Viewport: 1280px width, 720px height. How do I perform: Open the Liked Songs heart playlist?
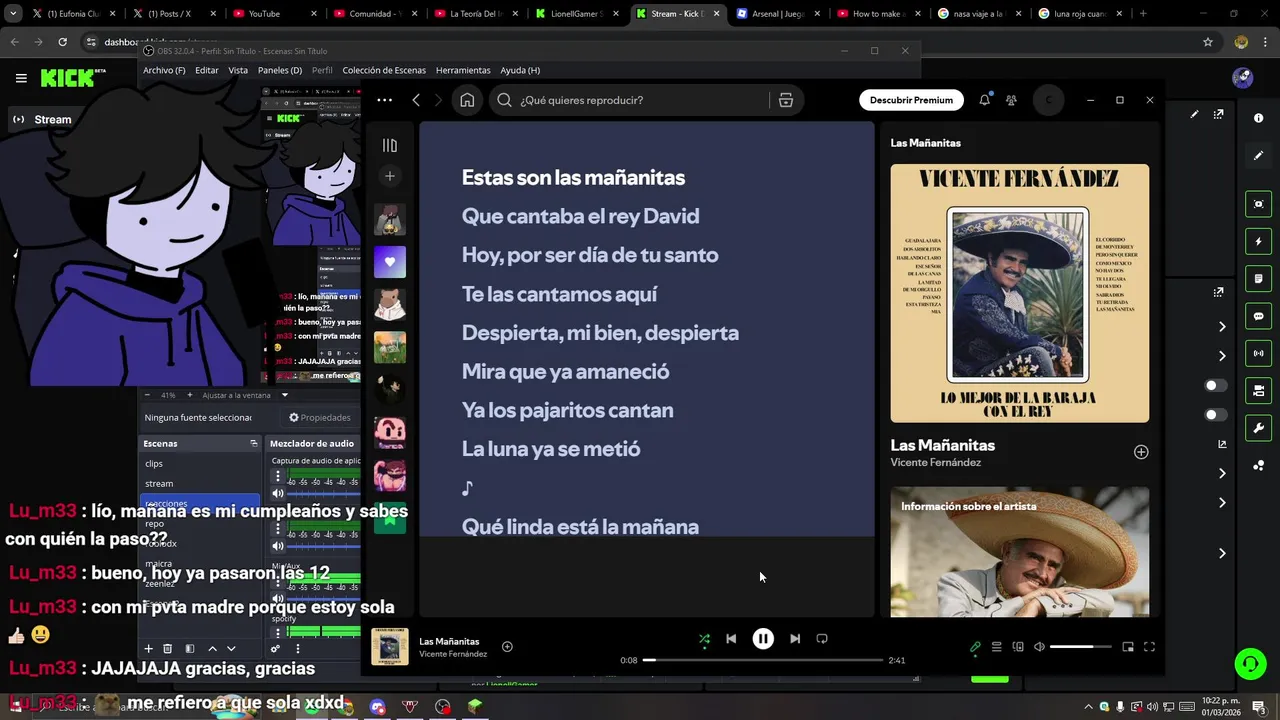pyautogui.click(x=390, y=262)
